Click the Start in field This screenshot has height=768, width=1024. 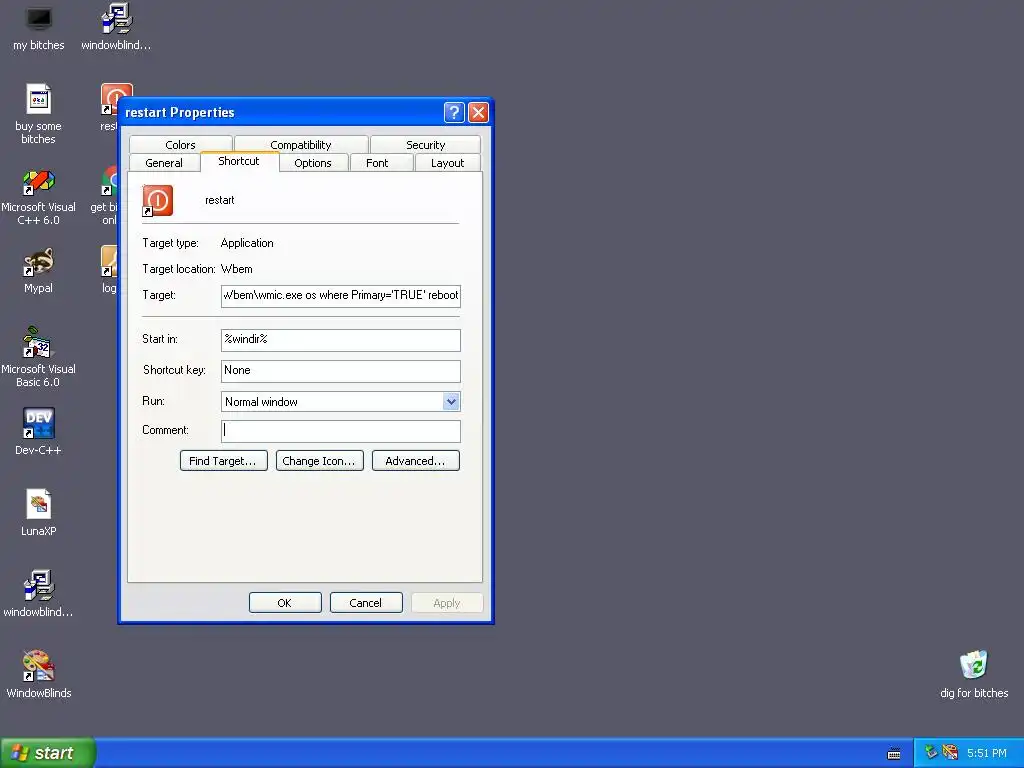click(x=341, y=340)
